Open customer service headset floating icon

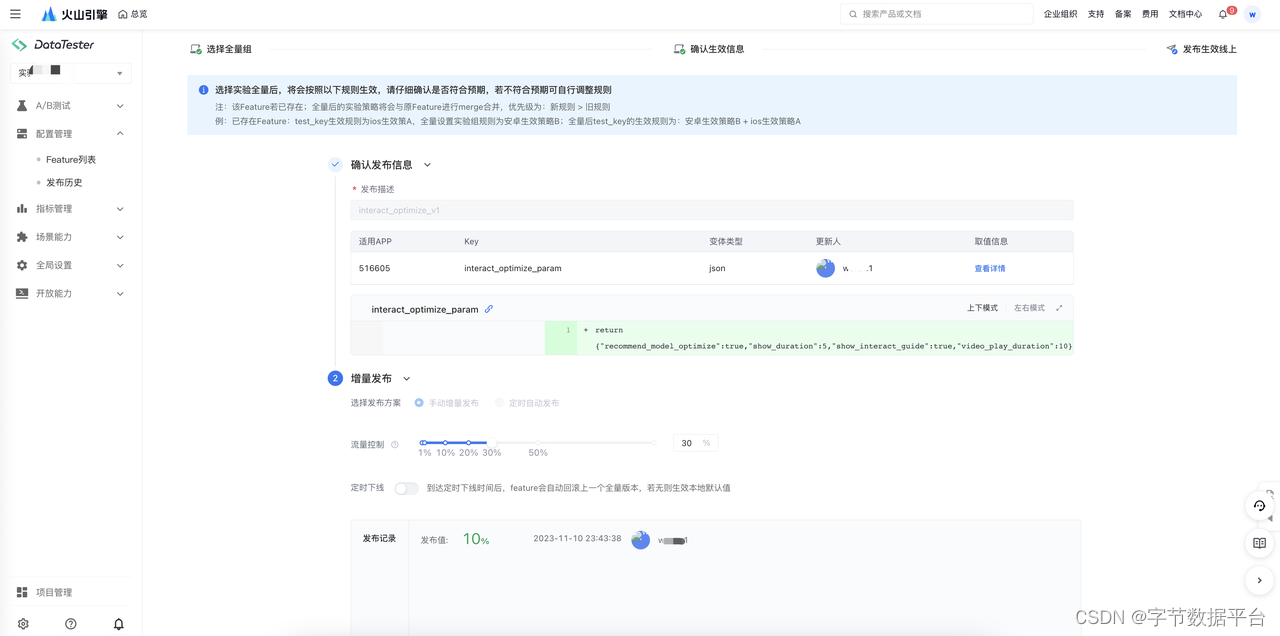click(x=1259, y=506)
